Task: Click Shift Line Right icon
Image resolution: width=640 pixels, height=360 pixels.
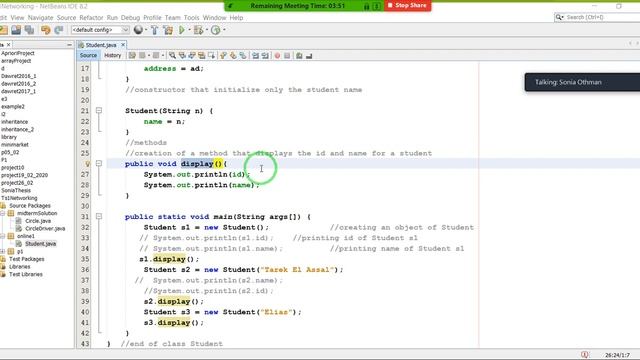Action: (x=265, y=56)
